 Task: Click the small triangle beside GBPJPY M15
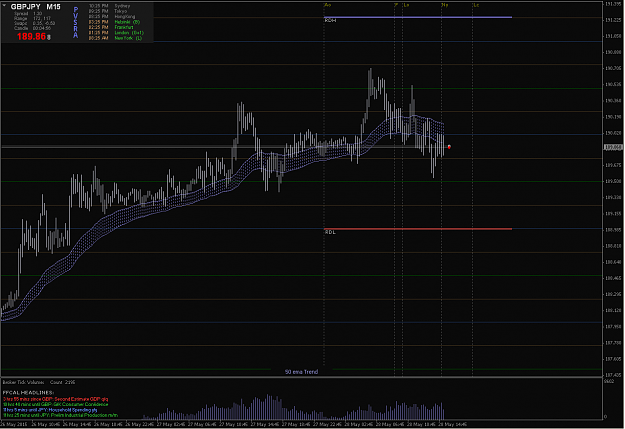(x=4, y=6)
